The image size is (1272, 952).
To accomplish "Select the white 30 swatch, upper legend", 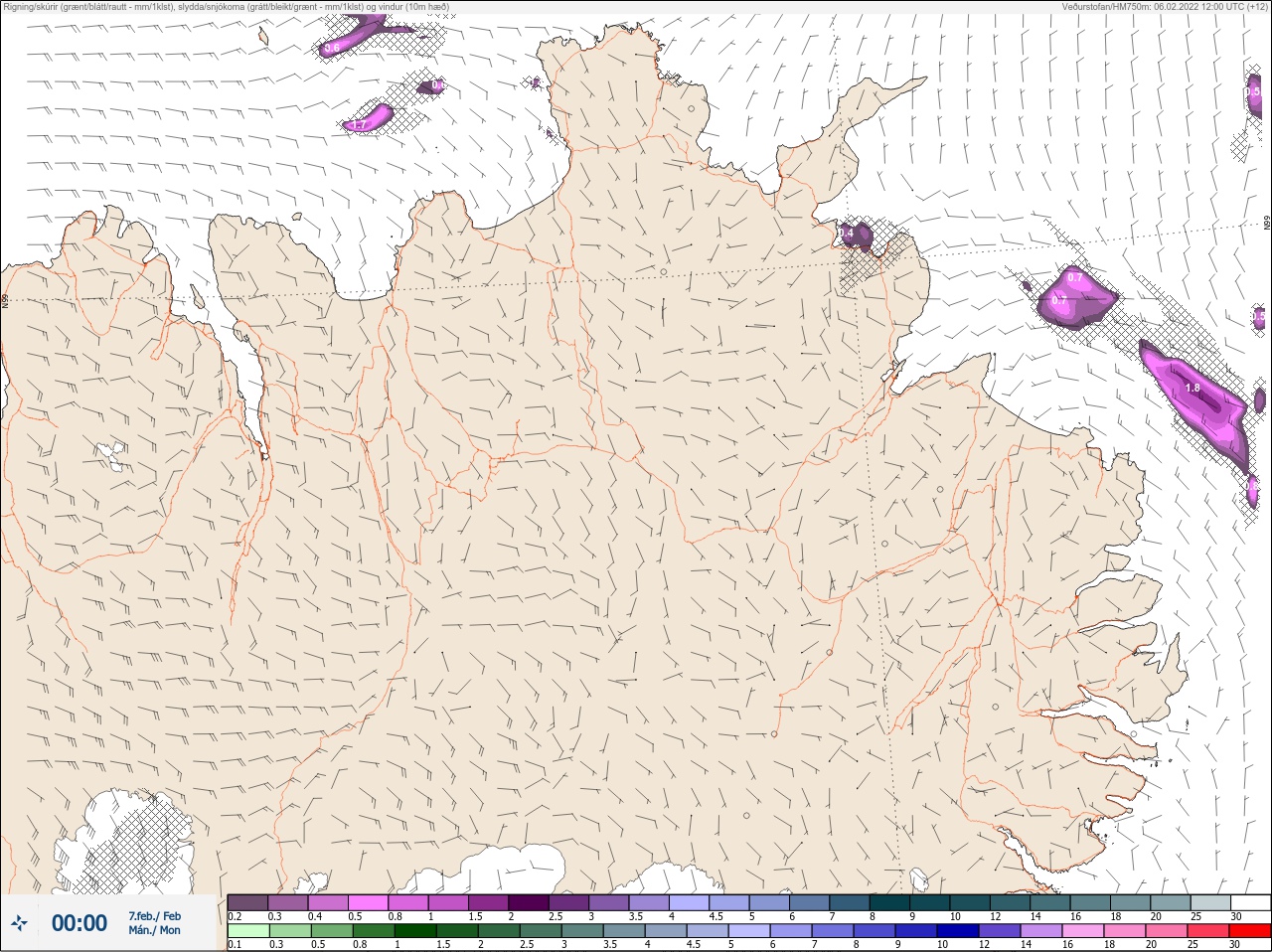I will (1250, 902).
